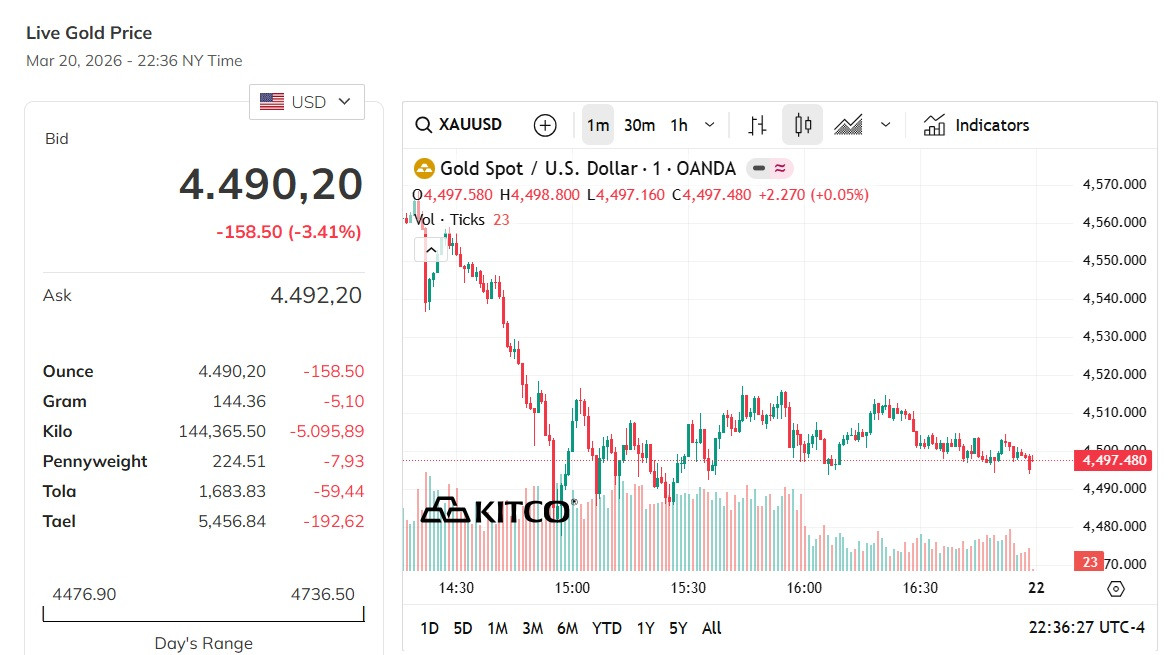Expand the chart style dropdown chevron
Image resolution: width=1170 pixels, height=655 pixels.
(x=885, y=125)
